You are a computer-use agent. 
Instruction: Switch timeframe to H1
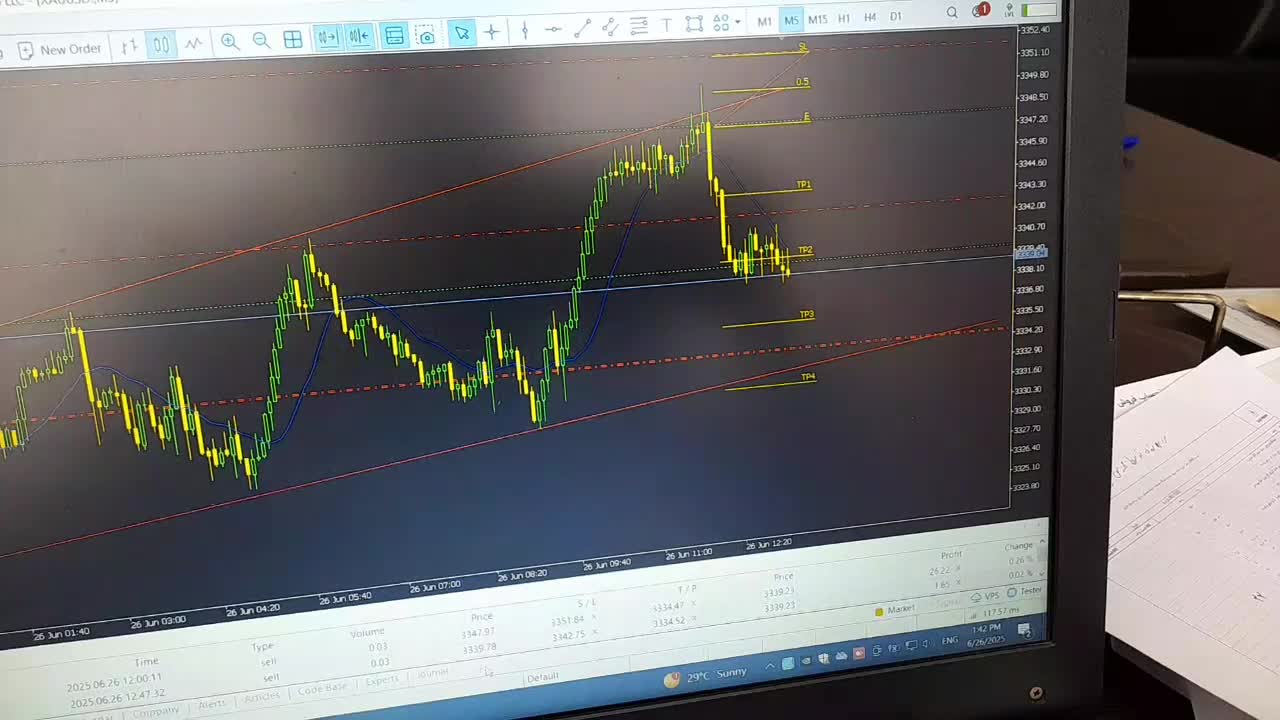(x=844, y=18)
